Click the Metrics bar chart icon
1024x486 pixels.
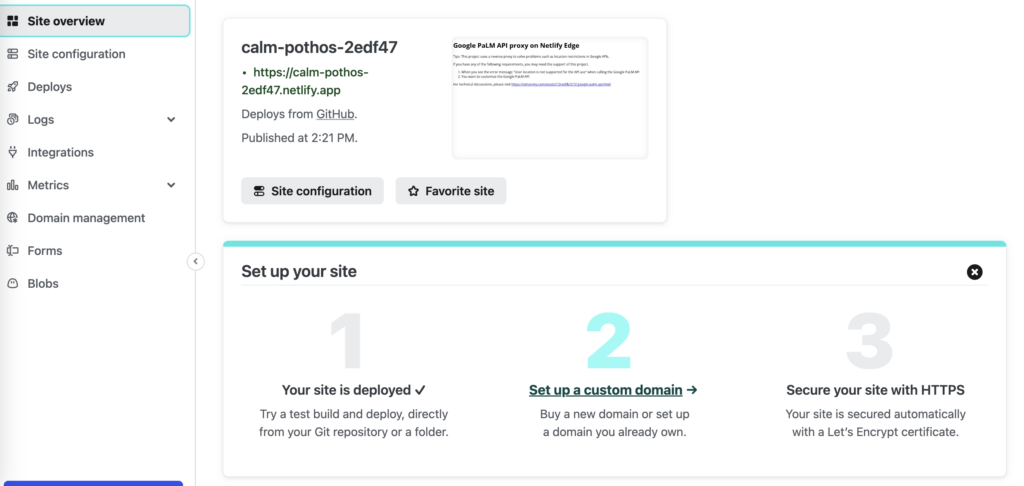pyautogui.click(x=12, y=185)
